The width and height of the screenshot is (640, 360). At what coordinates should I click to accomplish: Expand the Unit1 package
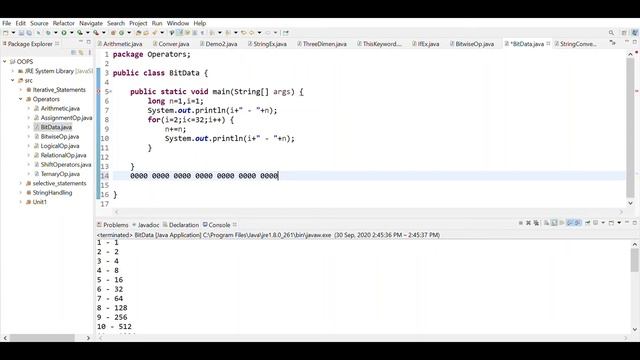click(21, 202)
